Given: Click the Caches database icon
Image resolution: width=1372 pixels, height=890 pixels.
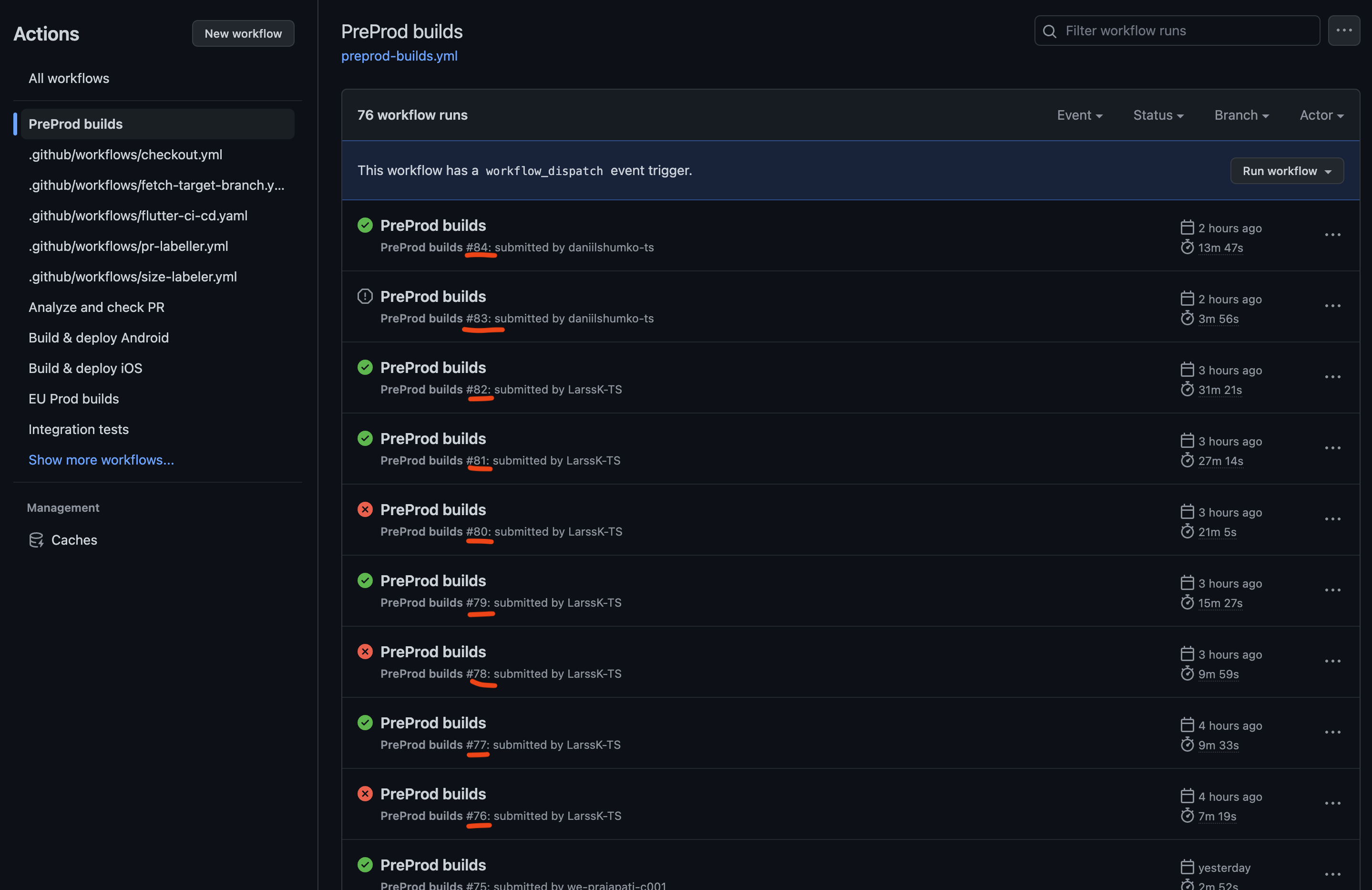Looking at the screenshot, I should click(36, 540).
